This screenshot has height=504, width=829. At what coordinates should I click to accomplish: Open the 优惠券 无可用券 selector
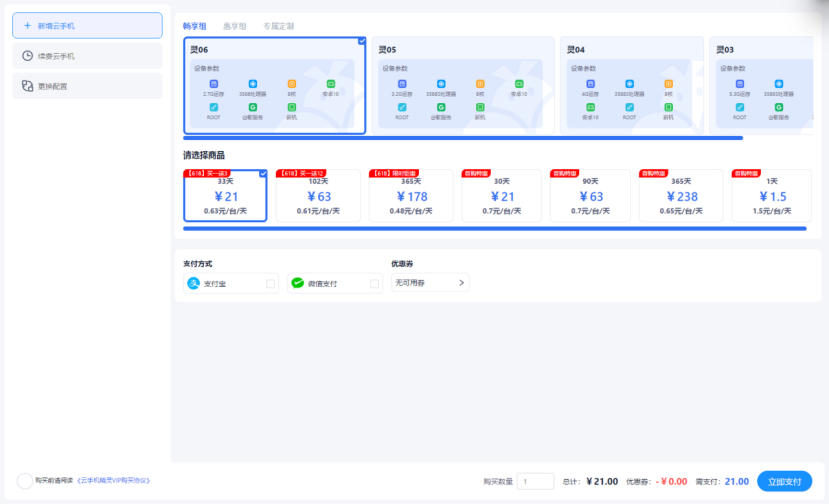(x=429, y=283)
